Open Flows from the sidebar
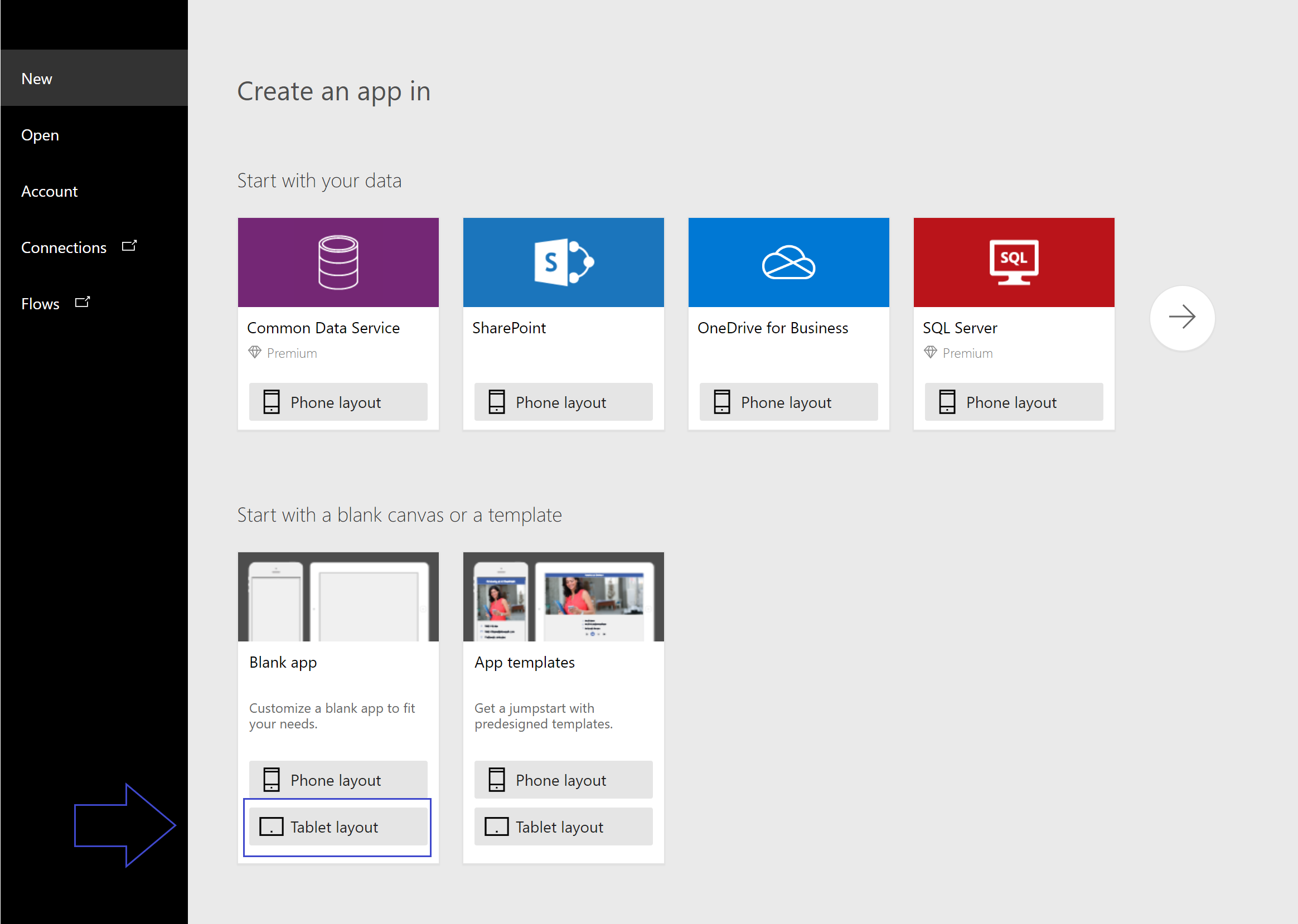Screen dimensions: 1298x924 [94, 303]
